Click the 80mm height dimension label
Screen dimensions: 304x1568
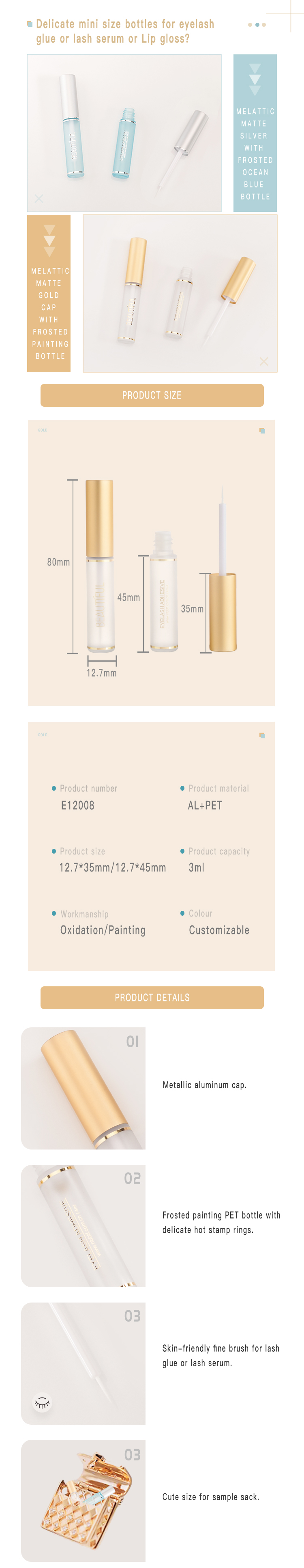(x=58, y=563)
